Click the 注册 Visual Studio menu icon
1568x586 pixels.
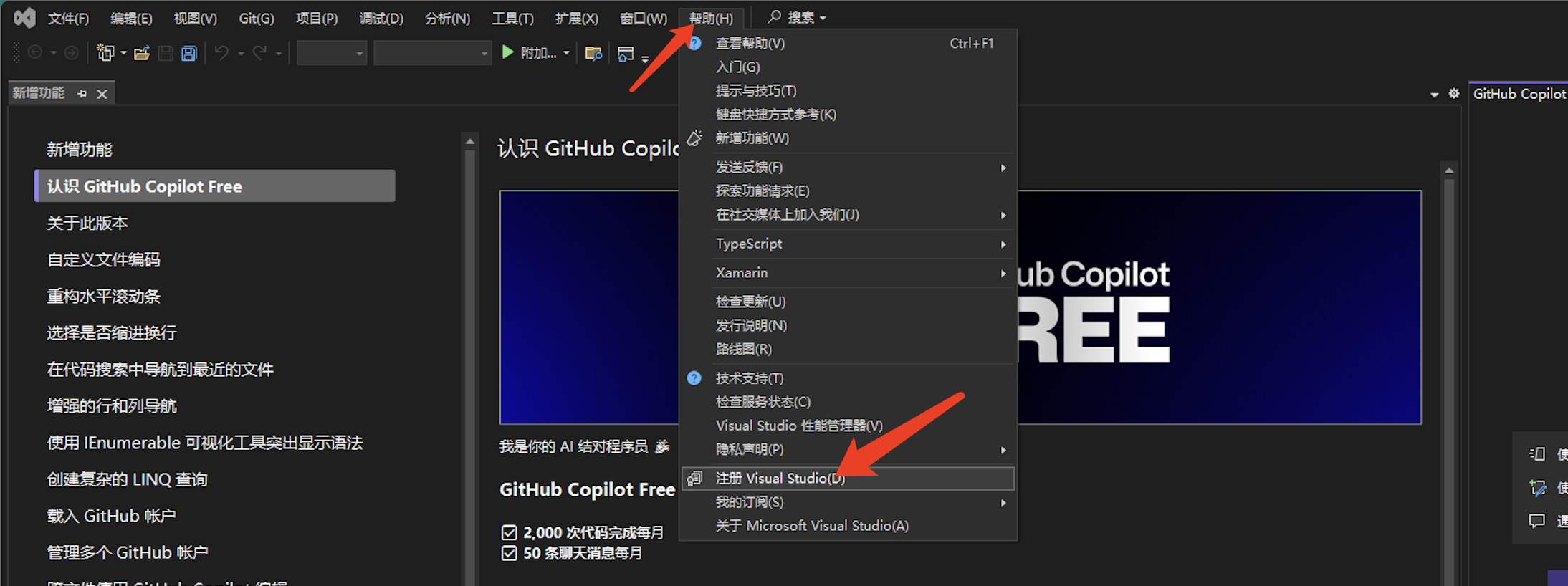click(694, 478)
